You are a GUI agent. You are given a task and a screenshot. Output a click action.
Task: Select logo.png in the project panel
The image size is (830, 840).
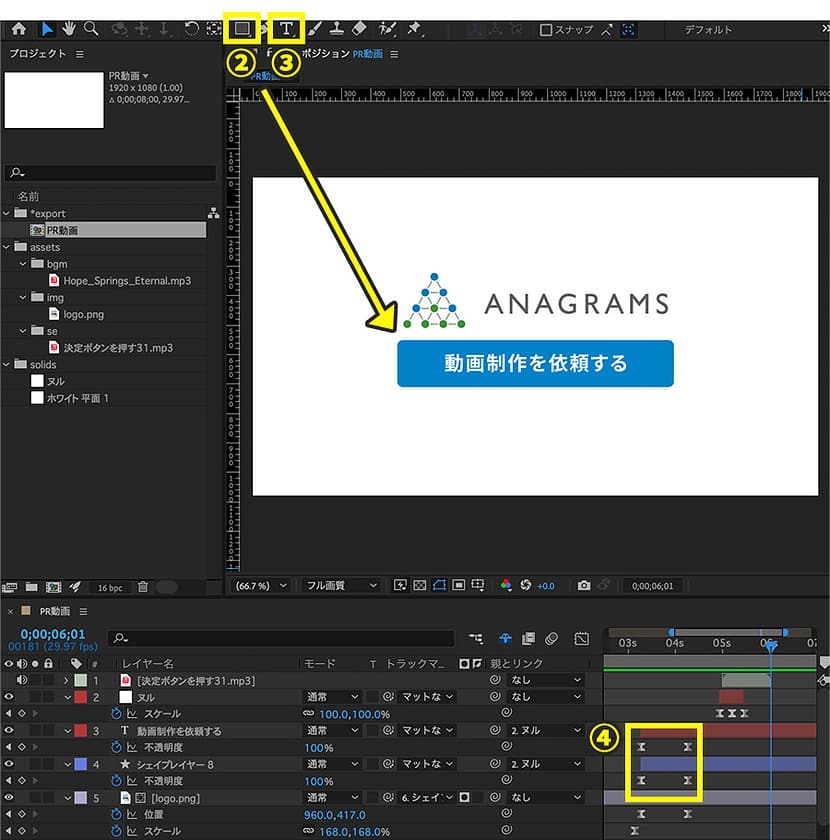84,314
